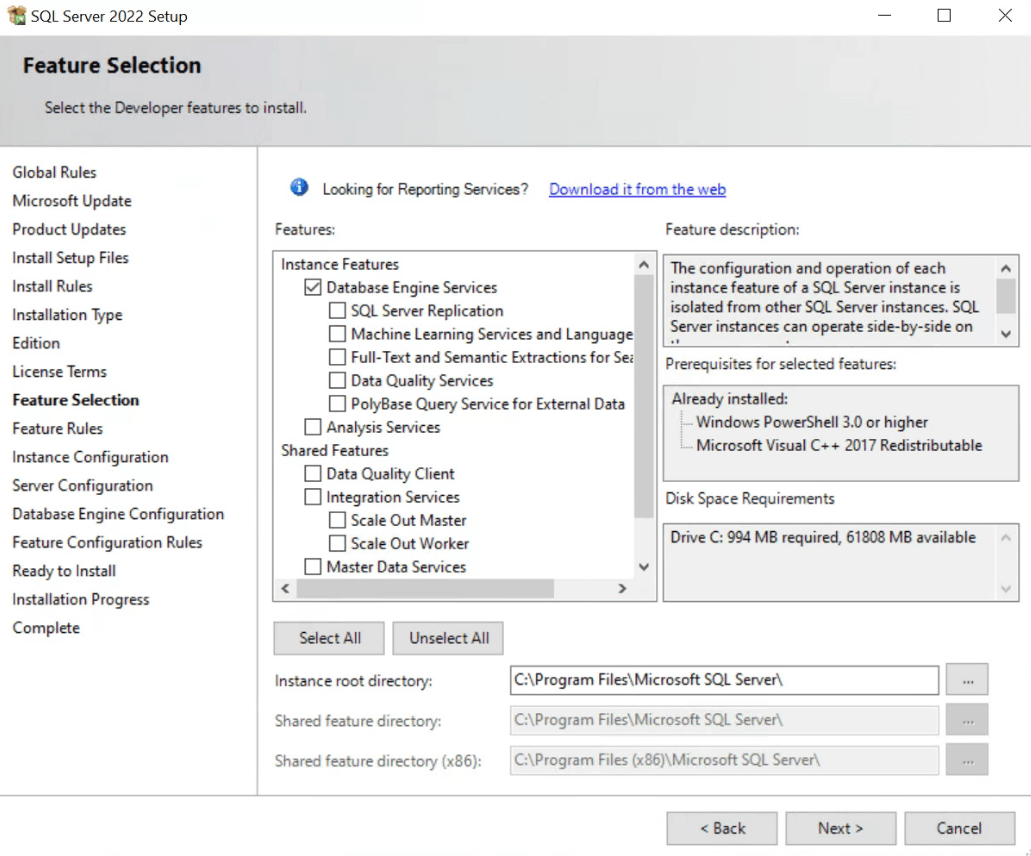Viewport: 1031px width, 856px height.
Task: Click the SQL Server Setup title bar icon
Action: point(16,15)
